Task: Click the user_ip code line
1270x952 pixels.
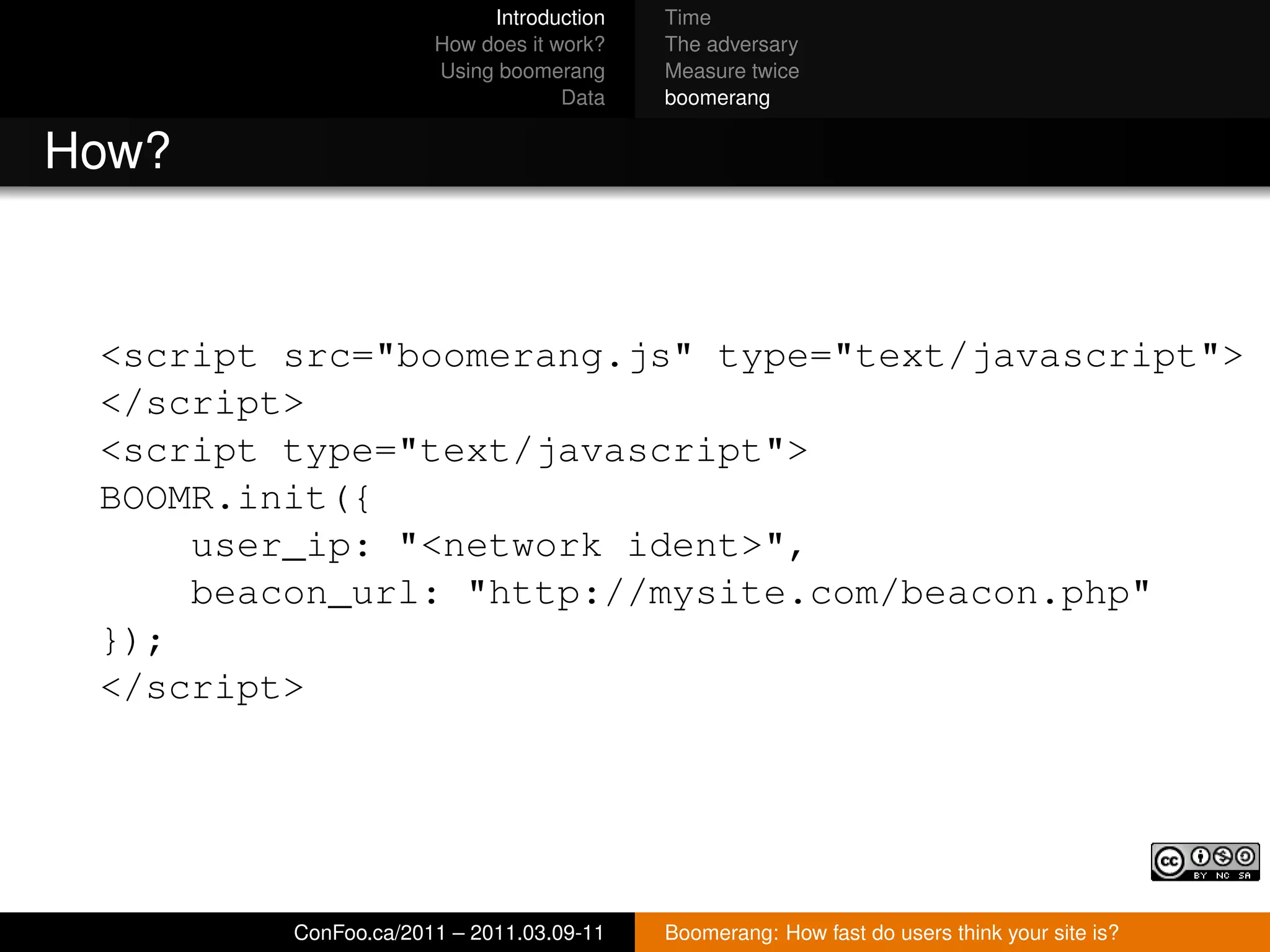Action: point(497,547)
